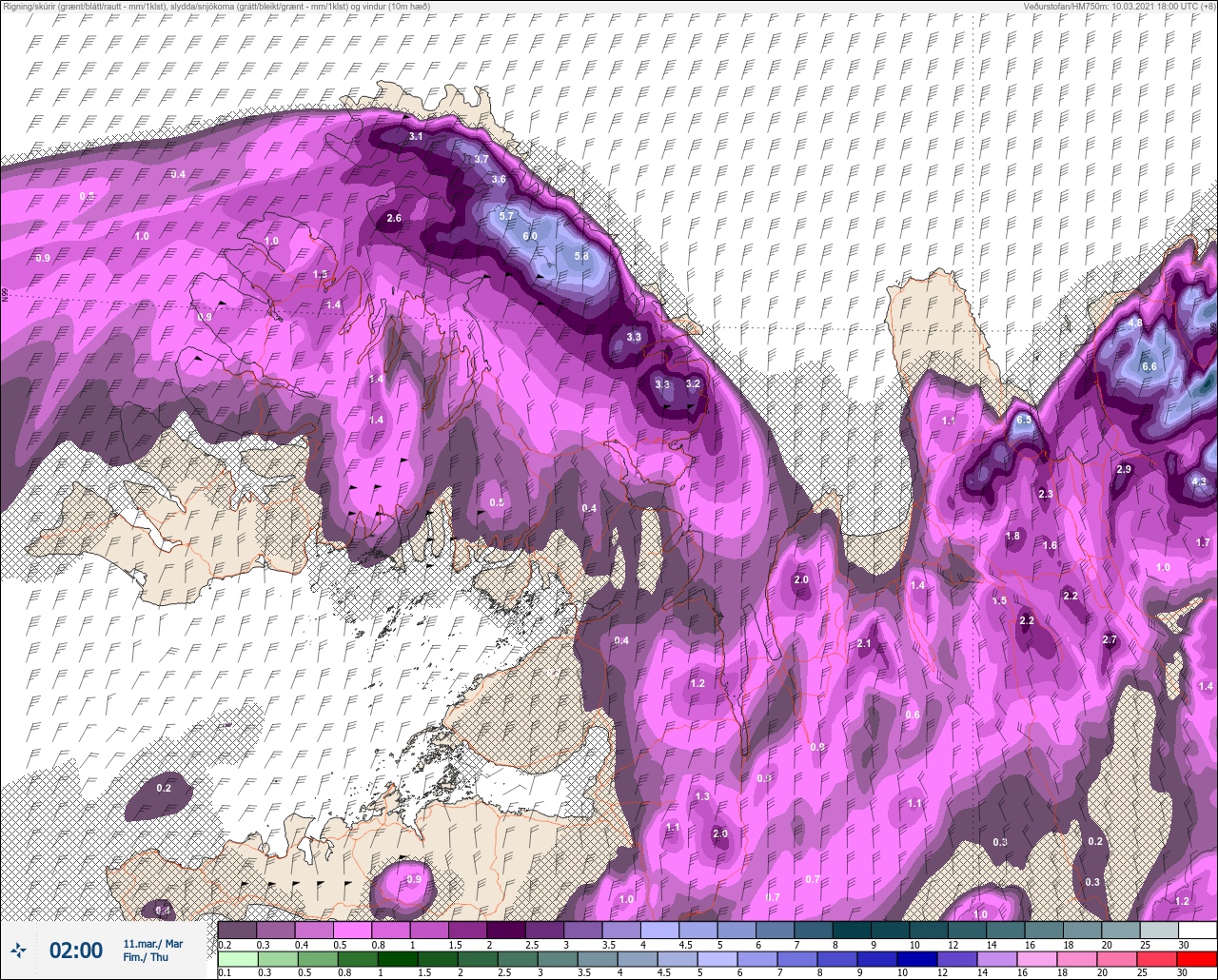The height and width of the screenshot is (980, 1218).
Task: Click the '6.6' precipitation value on the map
Action: point(1149,366)
